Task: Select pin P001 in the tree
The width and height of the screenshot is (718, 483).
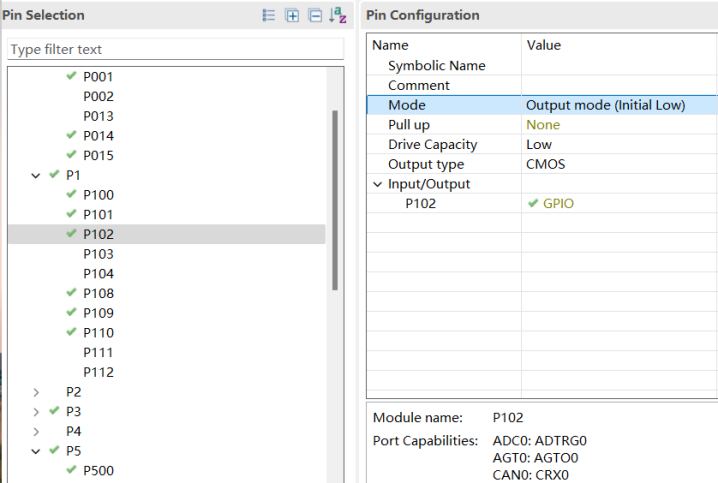Action: [98, 76]
